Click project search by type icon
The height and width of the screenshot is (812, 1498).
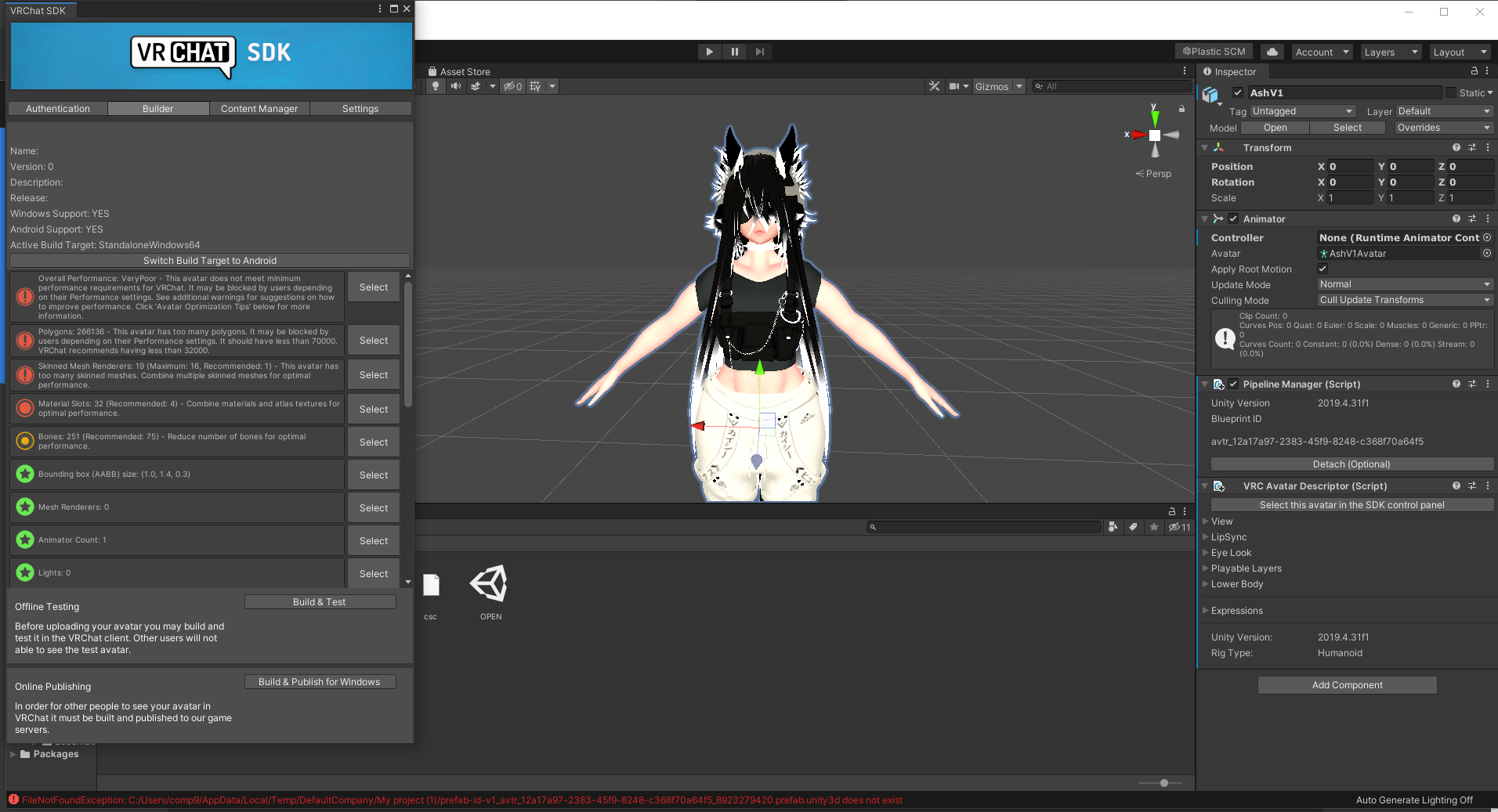pyautogui.click(x=1113, y=527)
